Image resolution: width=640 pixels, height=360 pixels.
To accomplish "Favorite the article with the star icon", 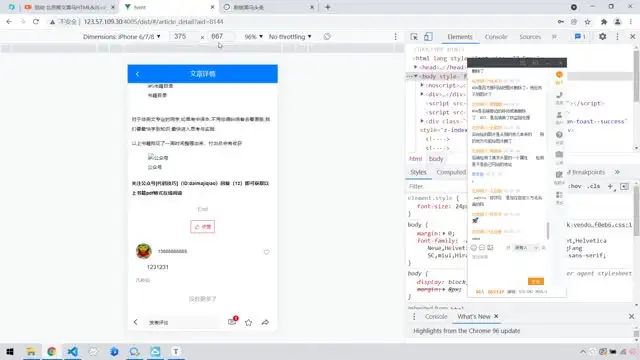I will pos(248,322).
